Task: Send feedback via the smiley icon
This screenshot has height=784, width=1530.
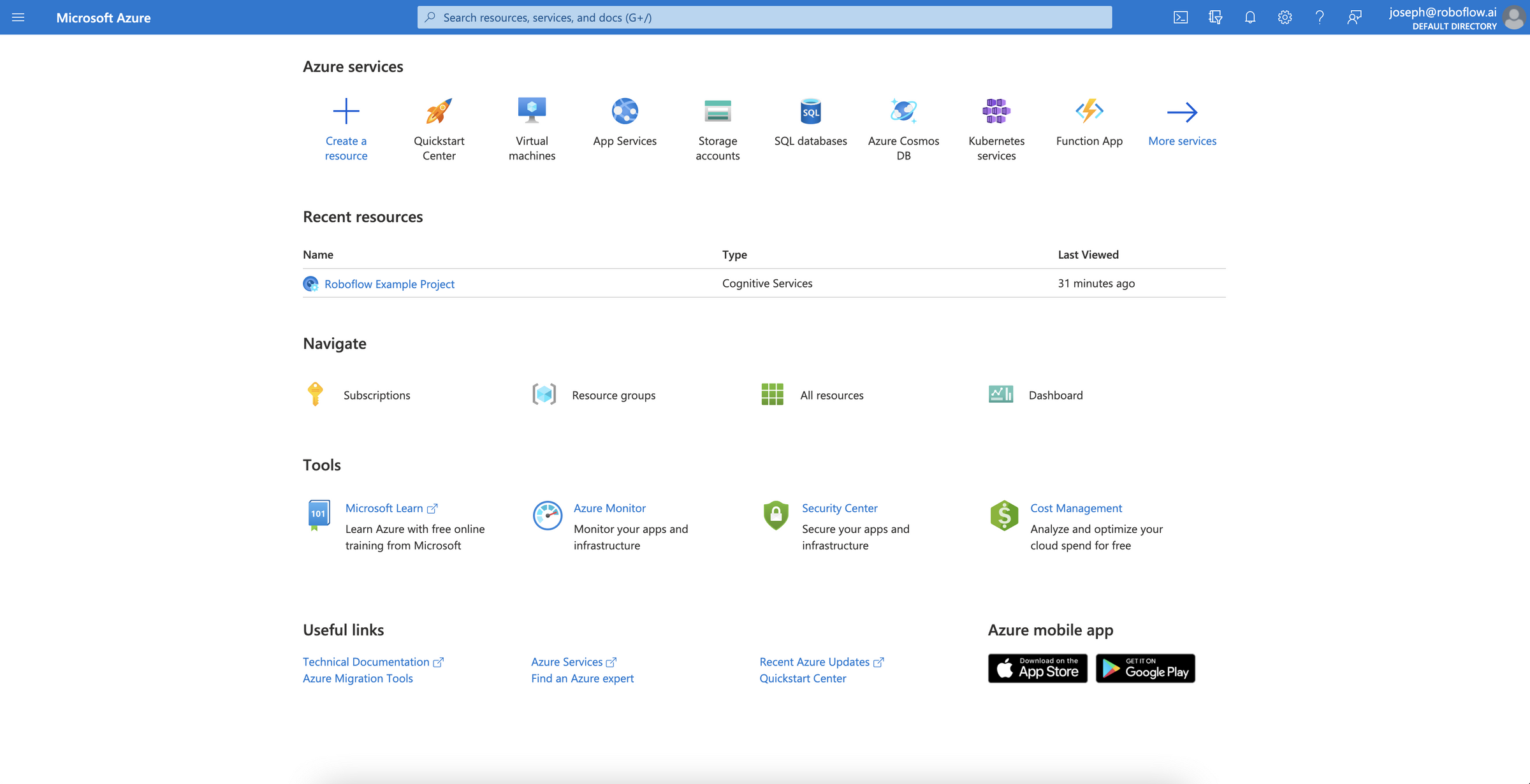Action: tap(1355, 17)
